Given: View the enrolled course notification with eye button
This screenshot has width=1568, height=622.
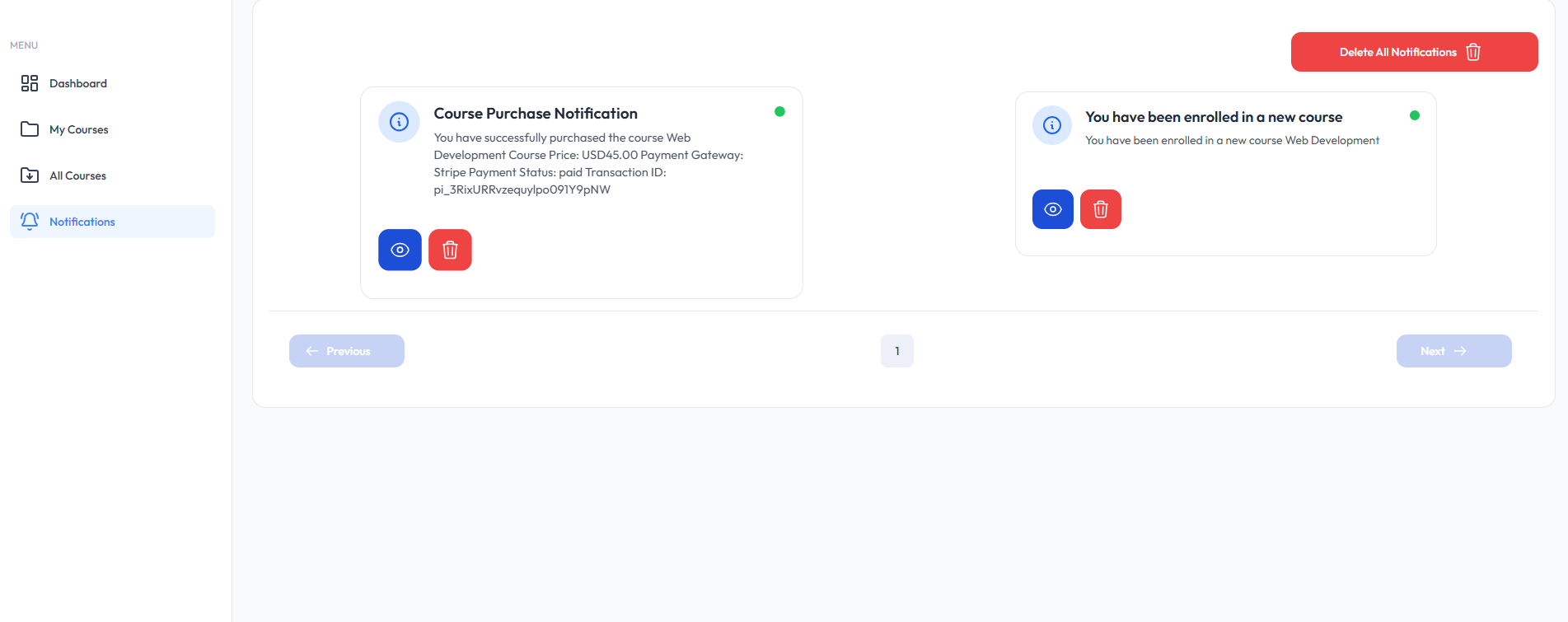Looking at the screenshot, I should pos(1053,209).
